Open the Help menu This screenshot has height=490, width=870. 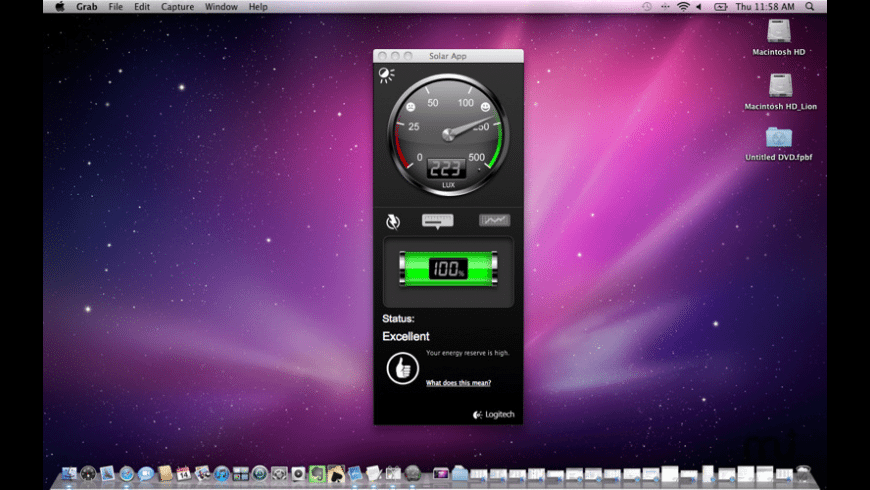pos(258,7)
